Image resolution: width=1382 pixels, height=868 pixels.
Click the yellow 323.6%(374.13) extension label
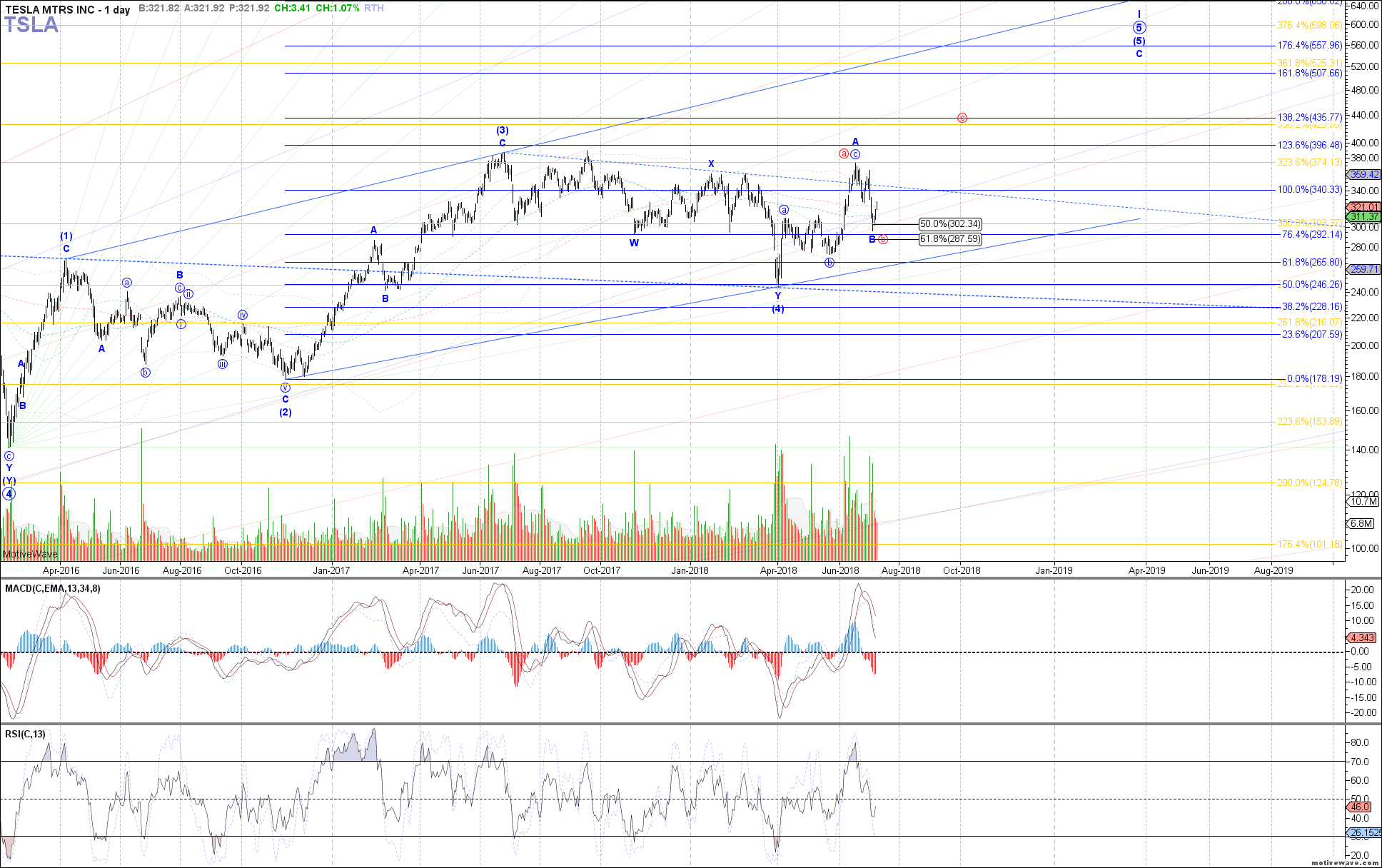point(1309,163)
